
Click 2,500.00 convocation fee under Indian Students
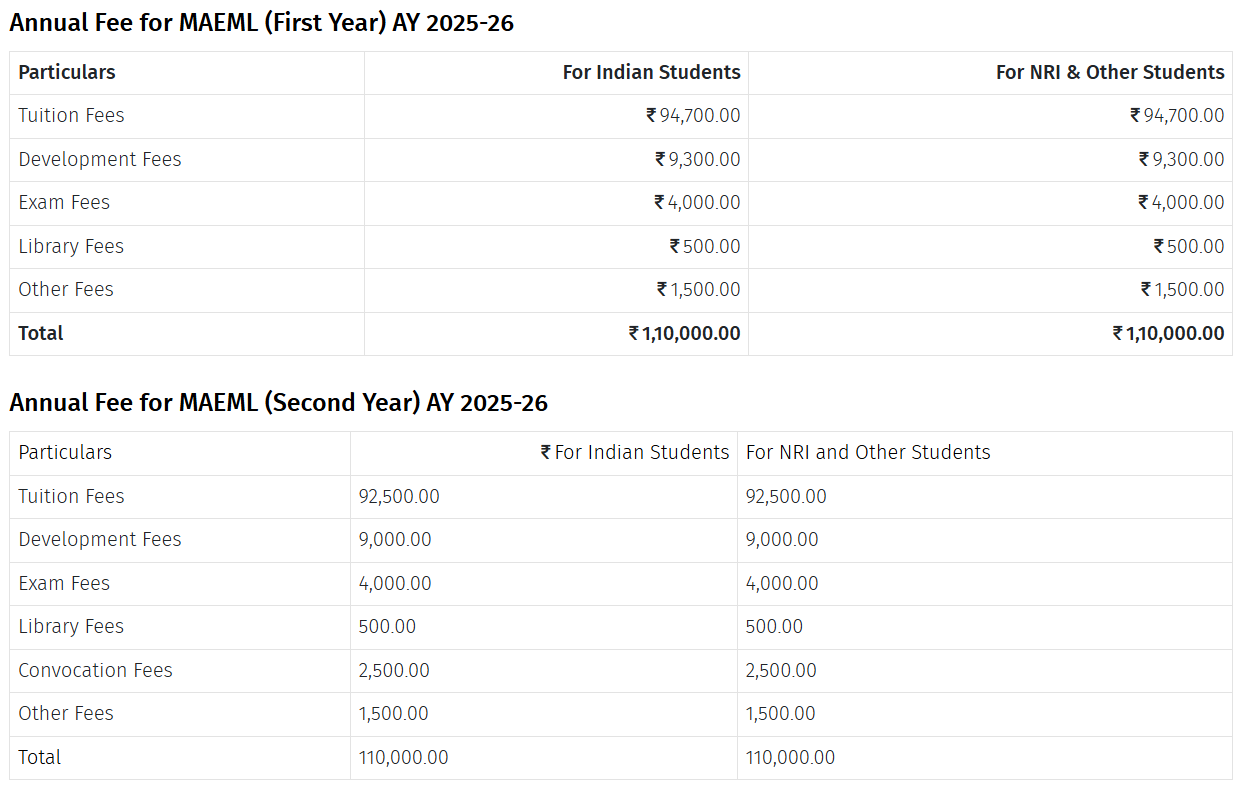point(394,670)
